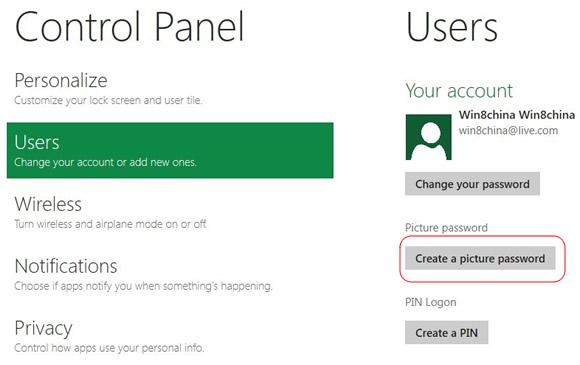Image resolution: width=580 pixels, height=365 pixels.
Task: Click the Picture password section label
Action: (446, 228)
